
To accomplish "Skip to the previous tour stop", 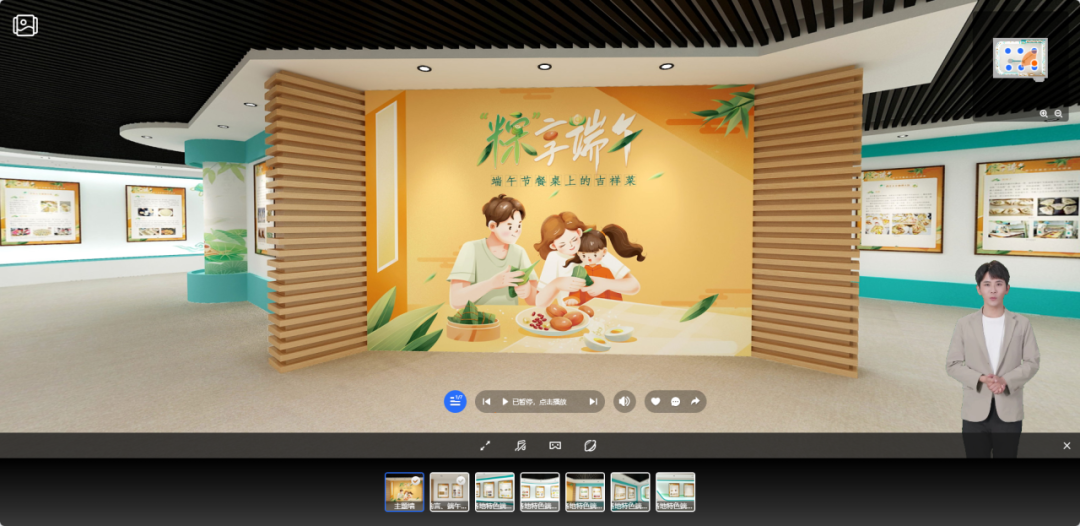I will pyautogui.click(x=486, y=402).
